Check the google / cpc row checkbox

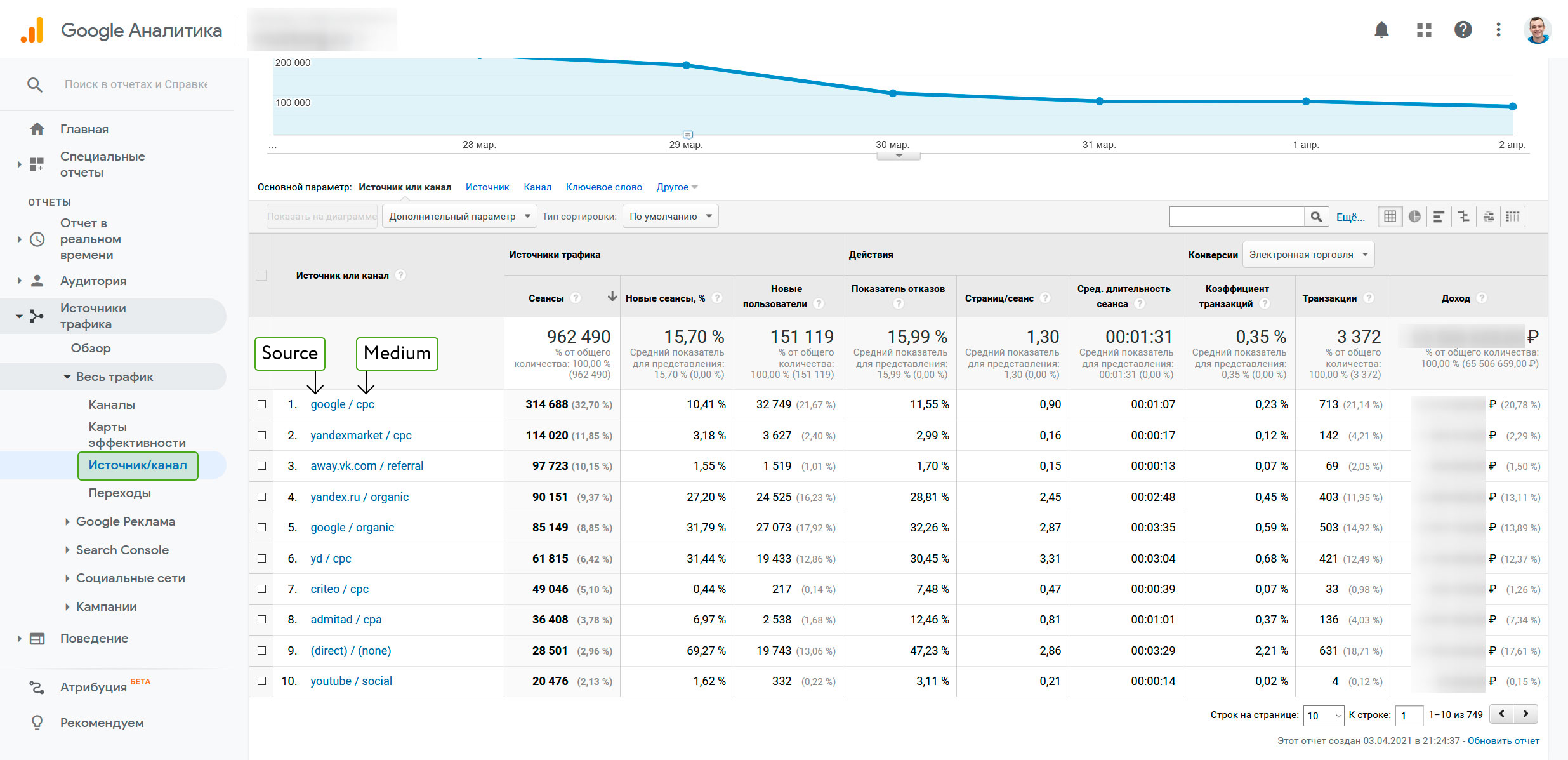[261, 404]
